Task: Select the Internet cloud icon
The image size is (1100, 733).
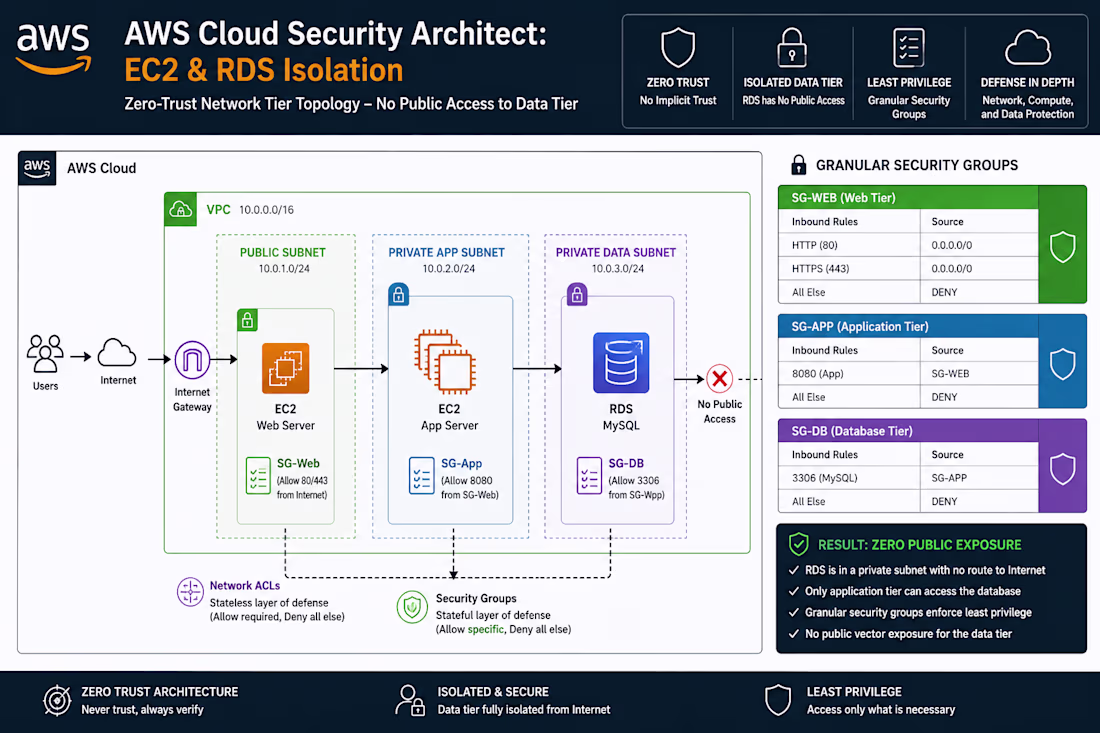Action: click(x=116, y=353)
